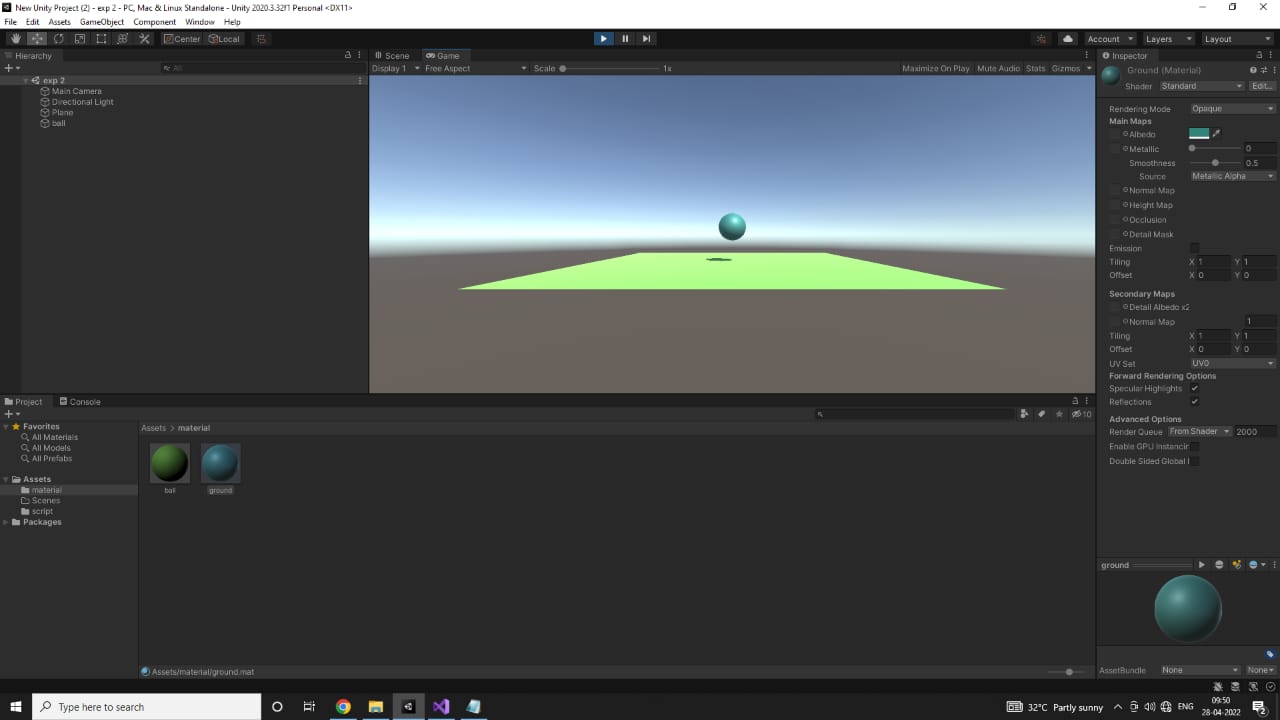This screenshot has width=1280, height=720.
Task: Click the shader Edit button
Action: coord(1262,86)
